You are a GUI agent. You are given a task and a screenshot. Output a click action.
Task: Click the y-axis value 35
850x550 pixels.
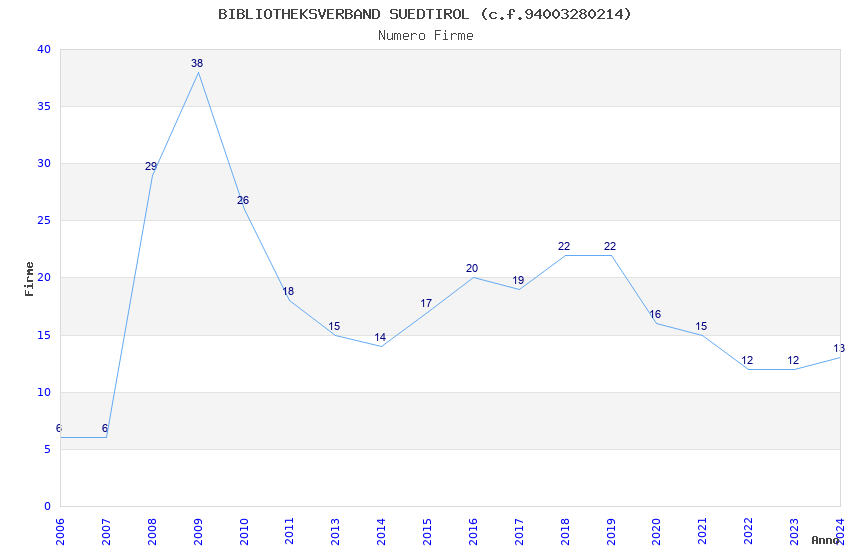point(44,106)
